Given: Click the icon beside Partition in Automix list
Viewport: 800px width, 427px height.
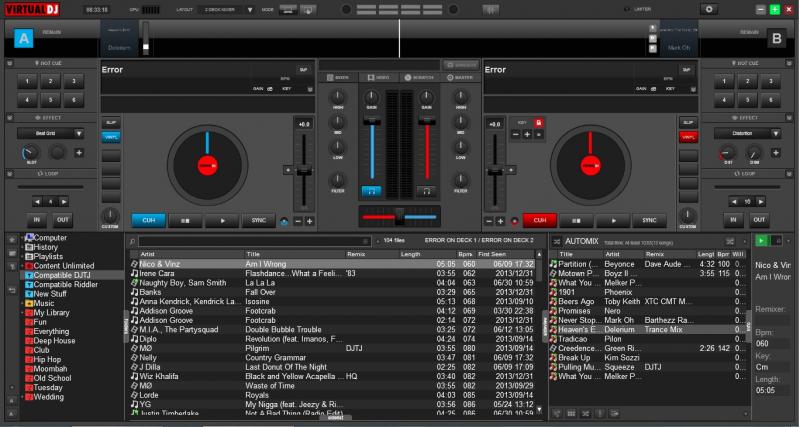Looking at the screenshot, I should (x=554, y=264).
